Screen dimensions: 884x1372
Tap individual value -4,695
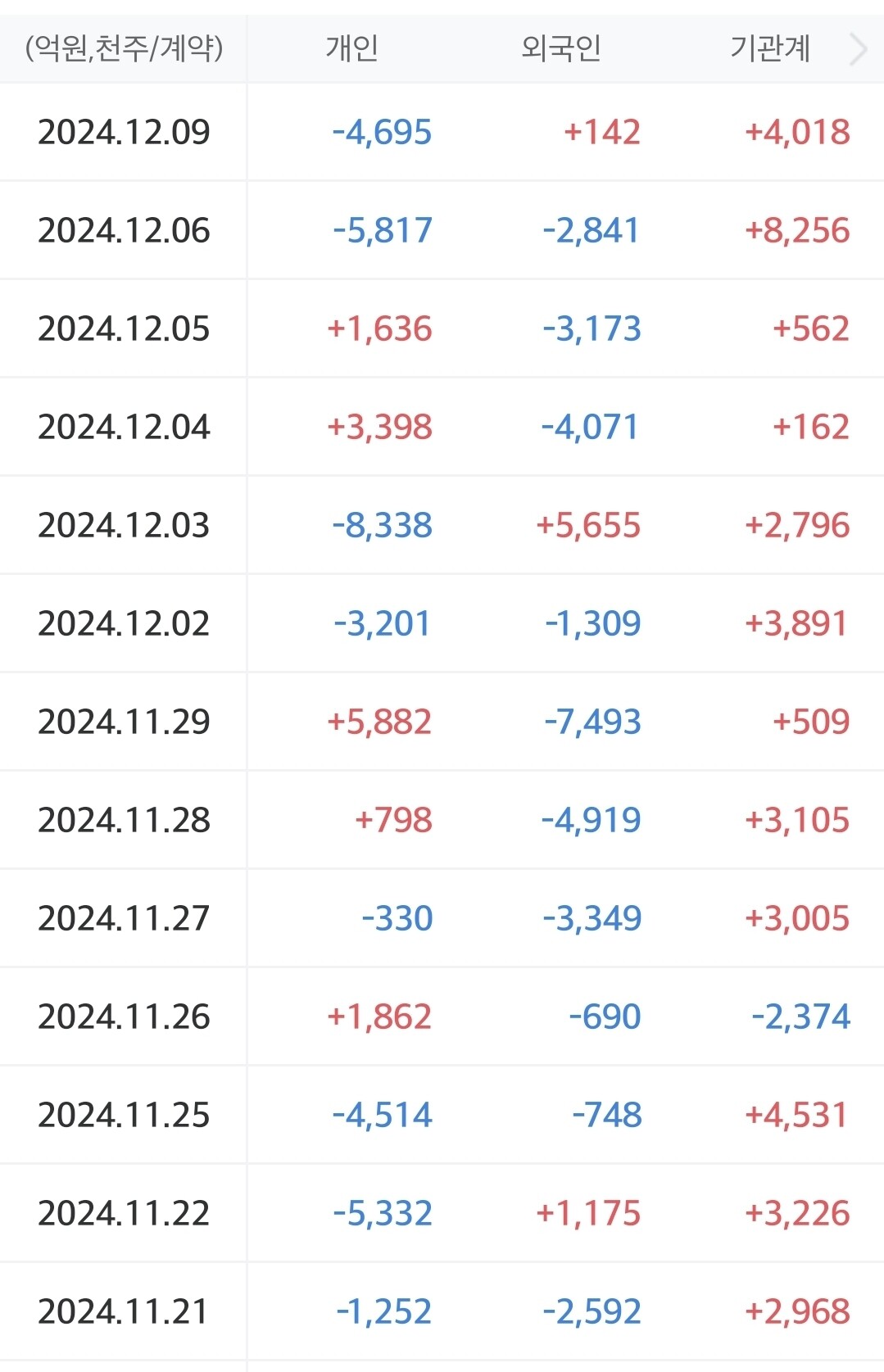click(x=382, y=133)
